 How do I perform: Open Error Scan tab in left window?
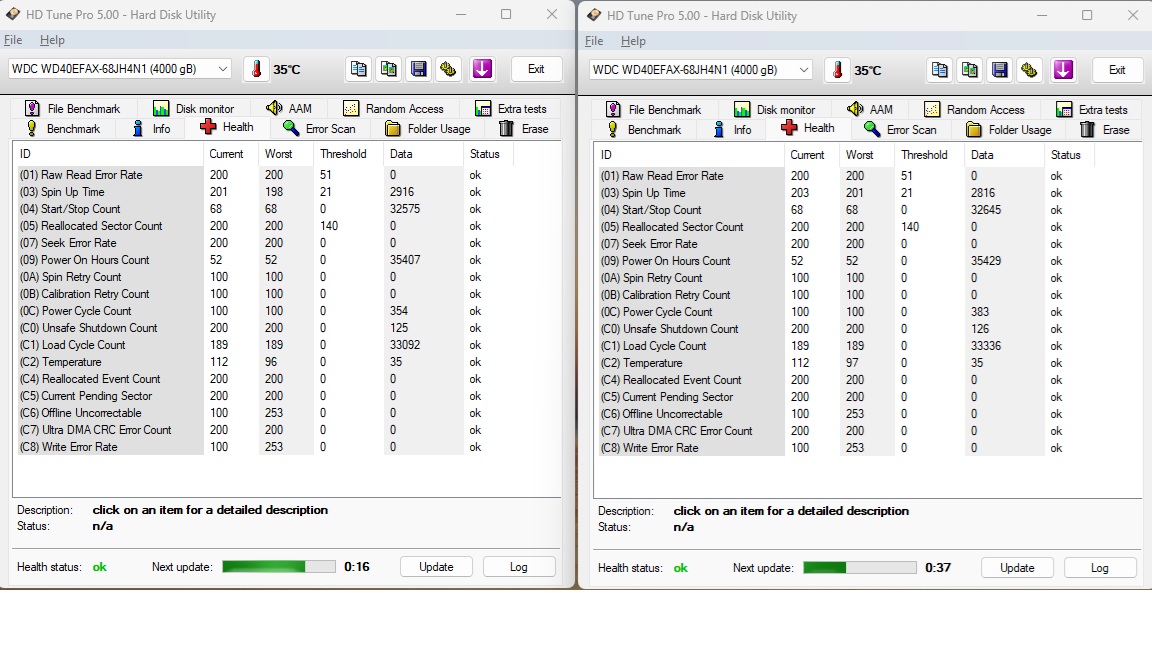click(320, 129)
